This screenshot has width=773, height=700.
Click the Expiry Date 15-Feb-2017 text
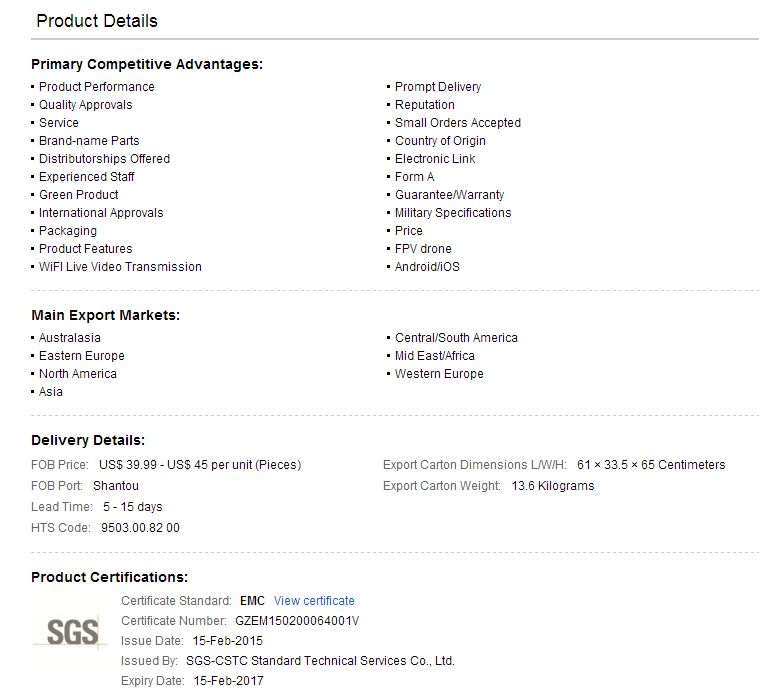[x=228, y=681]
